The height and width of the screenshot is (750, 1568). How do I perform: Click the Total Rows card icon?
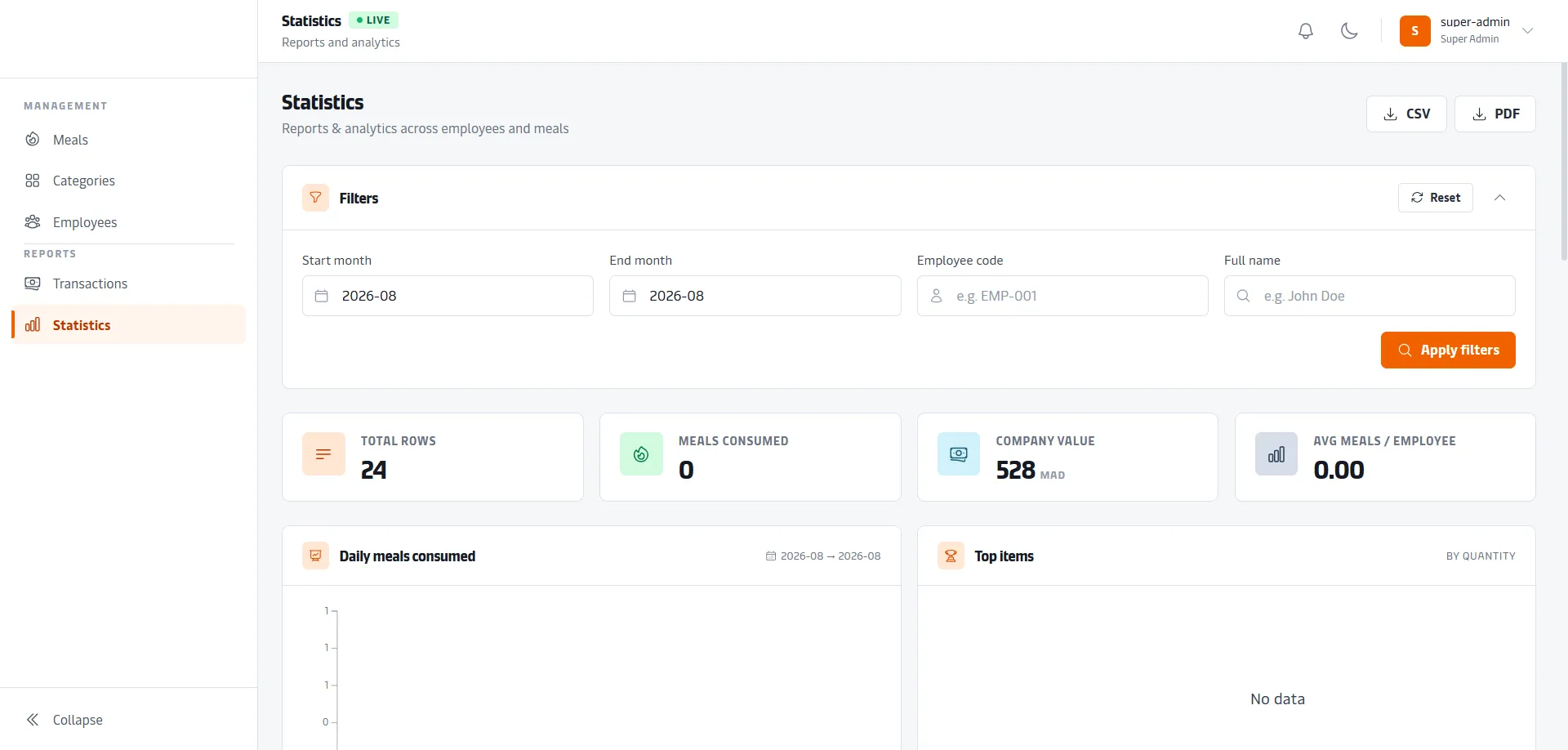click(x=323, y=453)
